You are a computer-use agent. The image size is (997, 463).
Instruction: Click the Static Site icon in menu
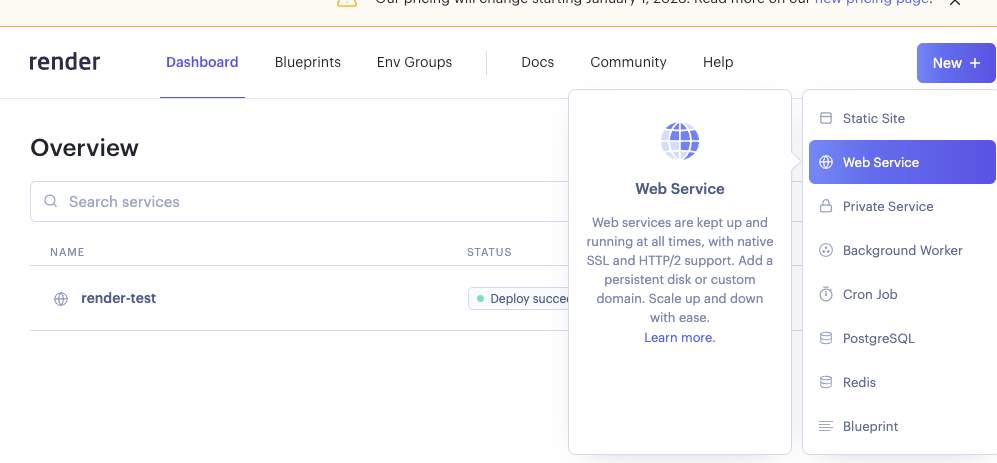826,118
